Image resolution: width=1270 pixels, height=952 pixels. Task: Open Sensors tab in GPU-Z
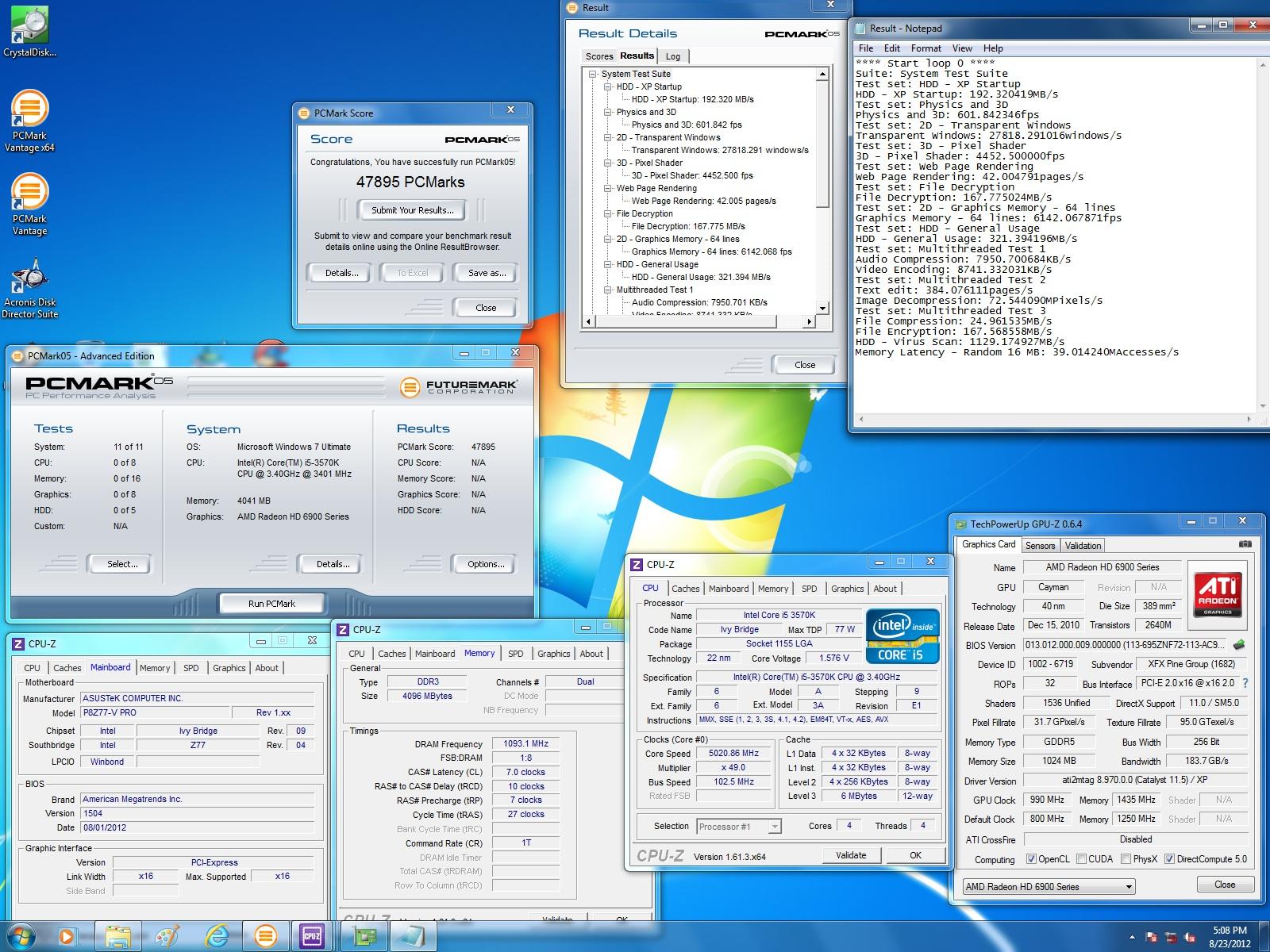[x=1040, y=545]
